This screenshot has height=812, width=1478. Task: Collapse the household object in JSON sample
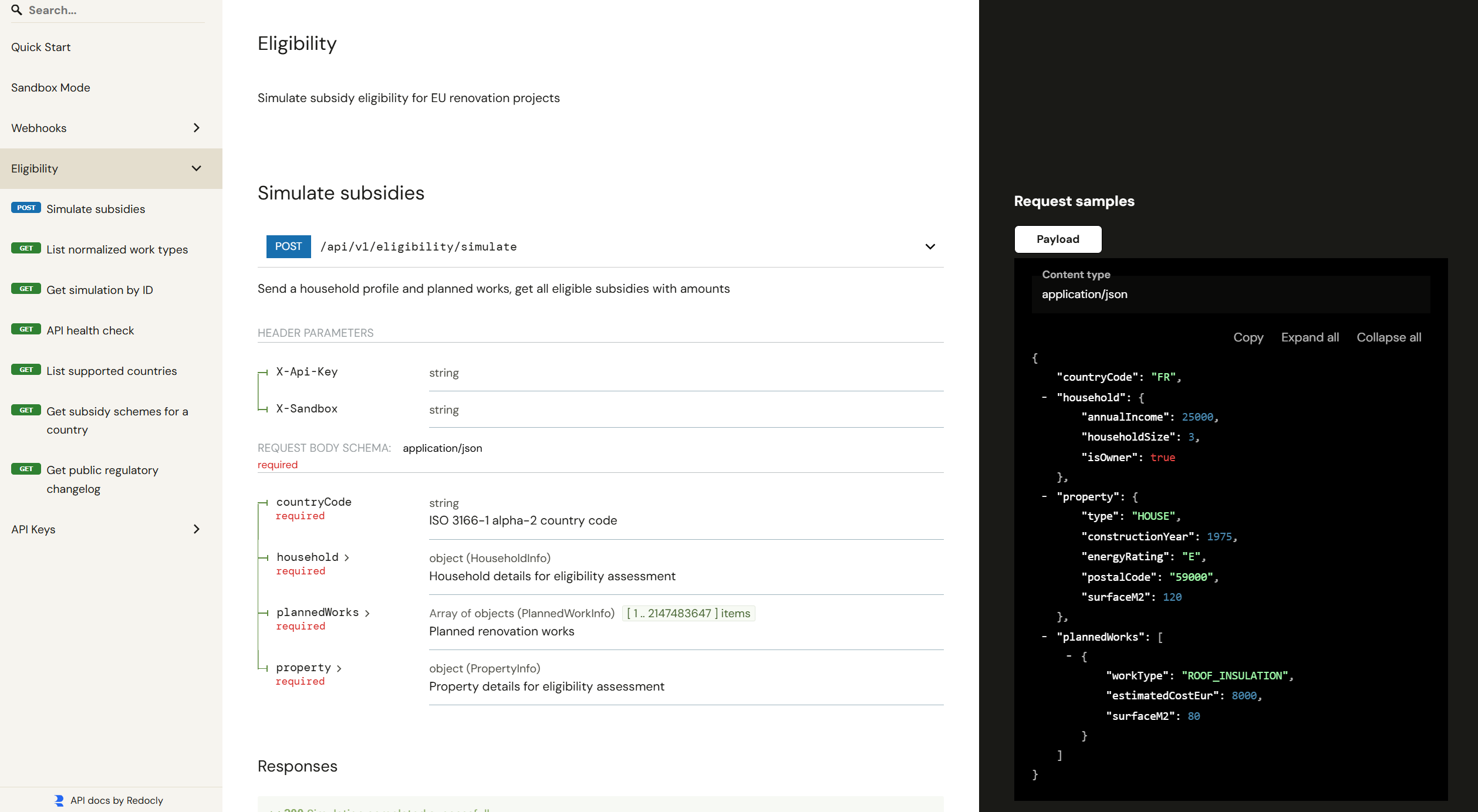coord(1044,397)
